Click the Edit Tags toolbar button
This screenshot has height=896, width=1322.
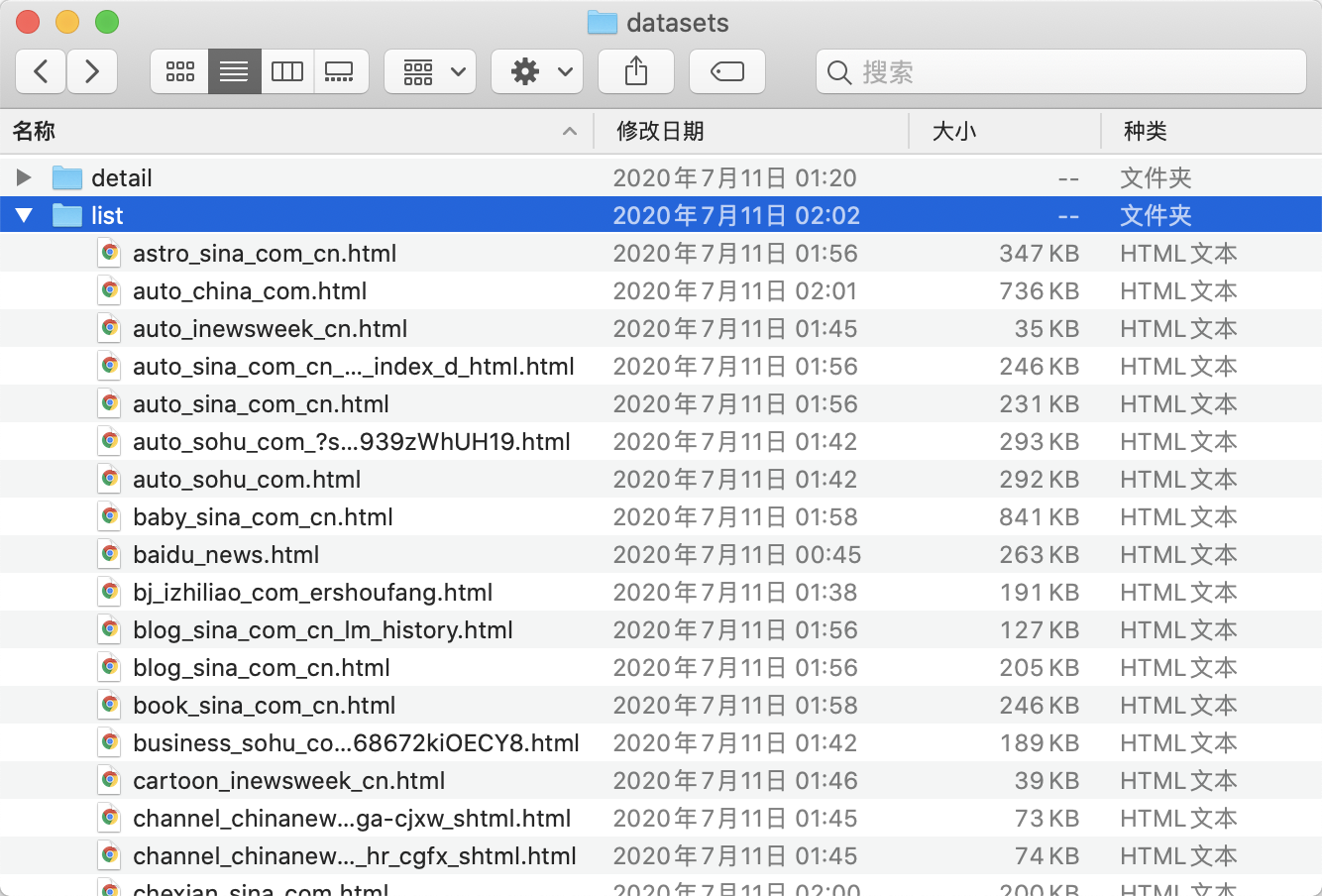click(x=727, y=71)
